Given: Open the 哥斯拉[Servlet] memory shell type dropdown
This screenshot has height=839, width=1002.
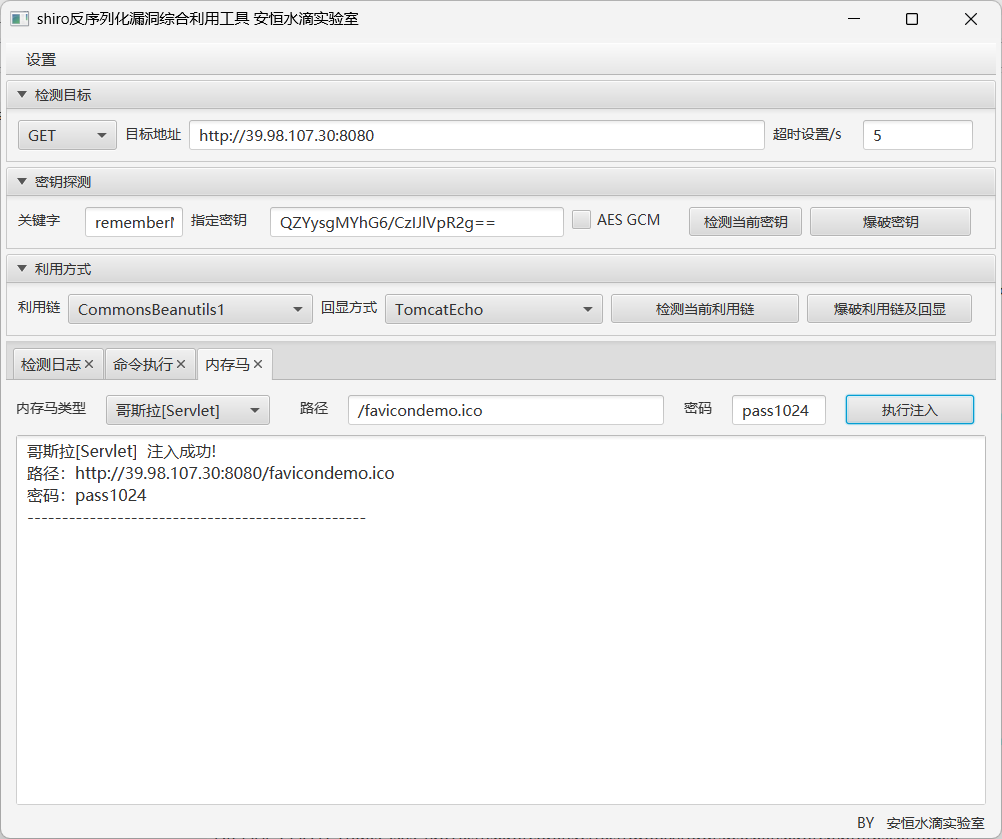Looking at the screenshot, I should tap(187, 410).
